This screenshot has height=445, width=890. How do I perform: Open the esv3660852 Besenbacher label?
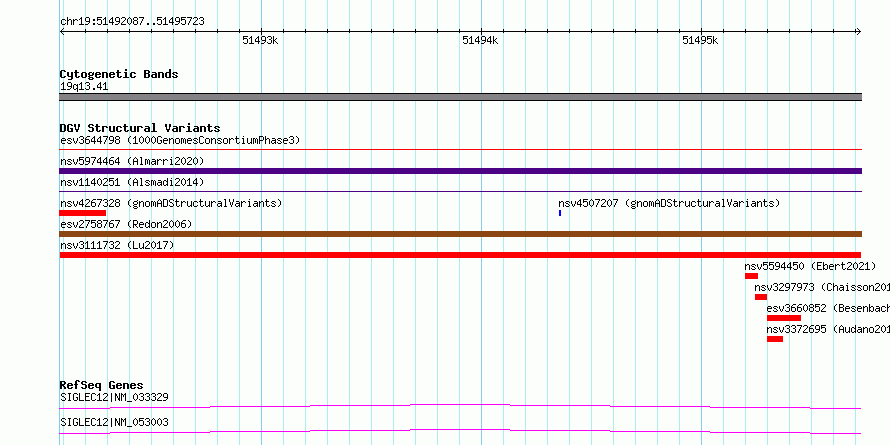coord(828,308)
